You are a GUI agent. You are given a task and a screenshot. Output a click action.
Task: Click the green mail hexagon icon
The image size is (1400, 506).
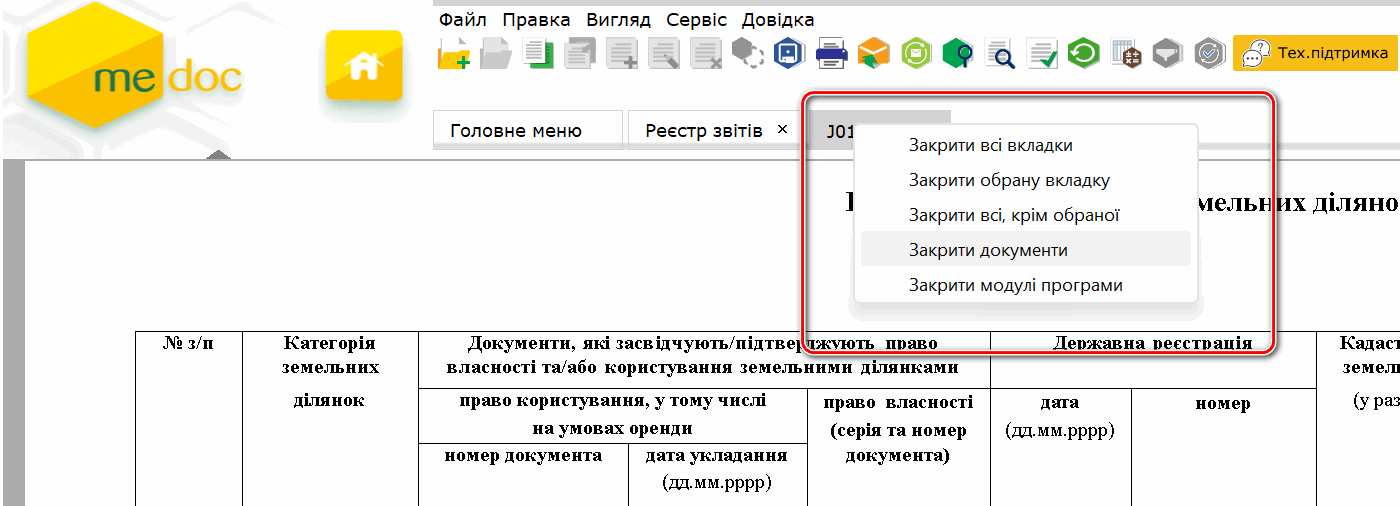pyautogui.click(x=915, y=53)
